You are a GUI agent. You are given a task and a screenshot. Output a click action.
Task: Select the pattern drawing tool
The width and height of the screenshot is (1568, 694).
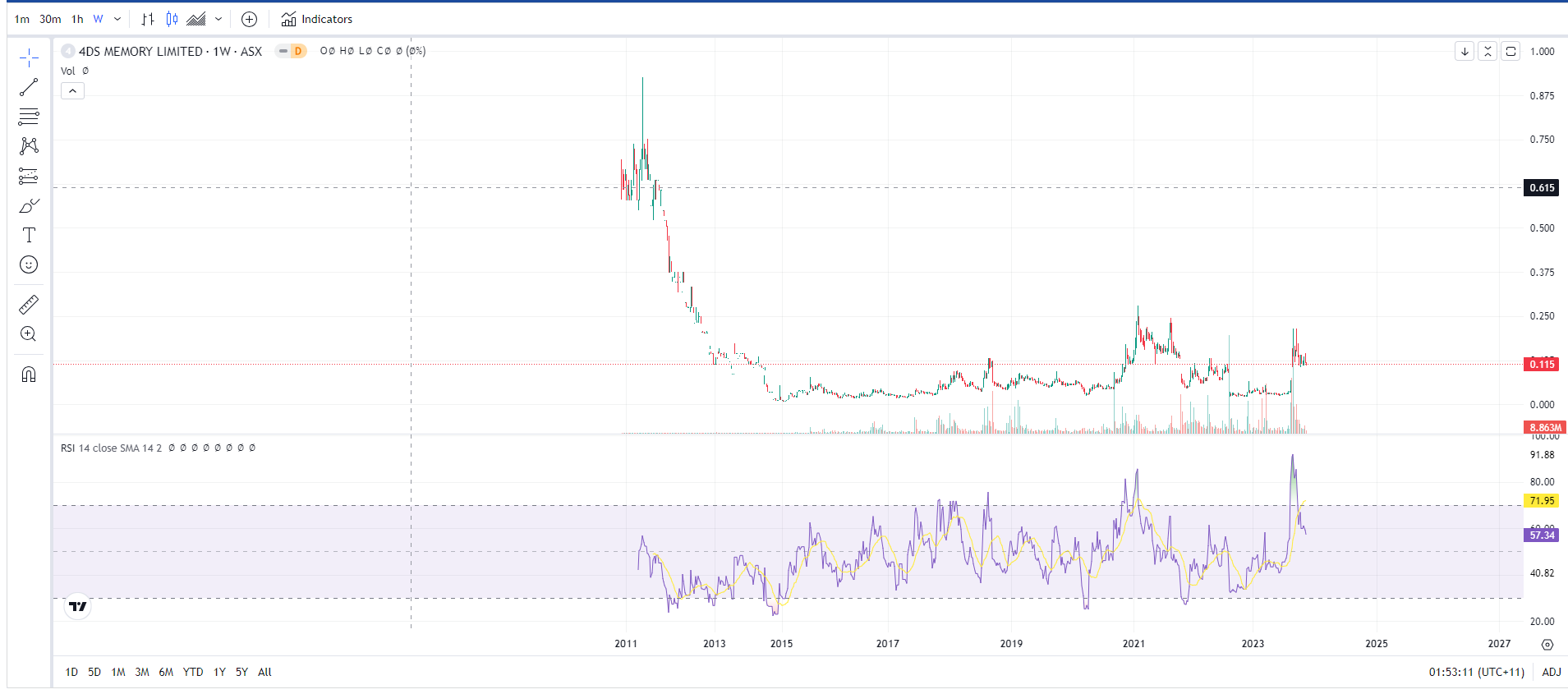coord(29,146)
